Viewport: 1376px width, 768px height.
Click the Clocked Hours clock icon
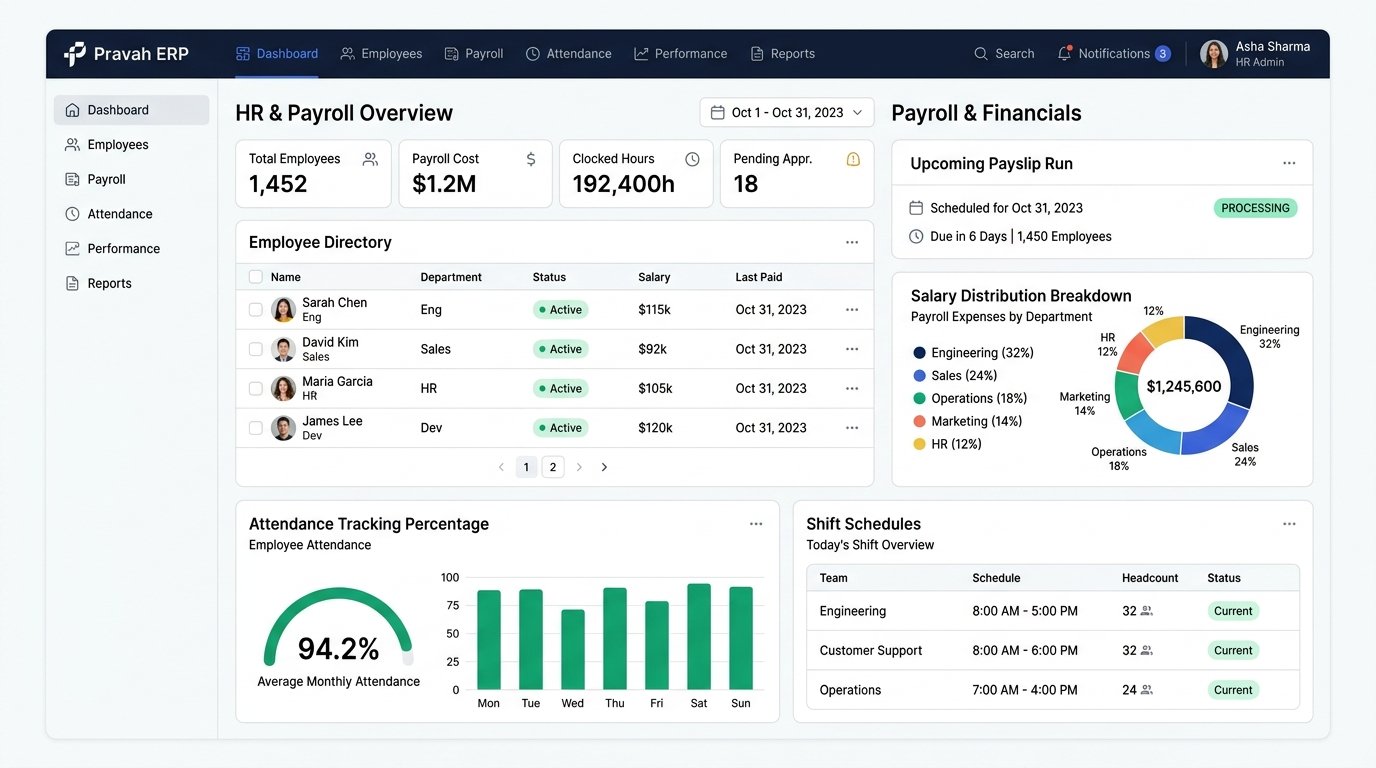(x=692, y=159)
